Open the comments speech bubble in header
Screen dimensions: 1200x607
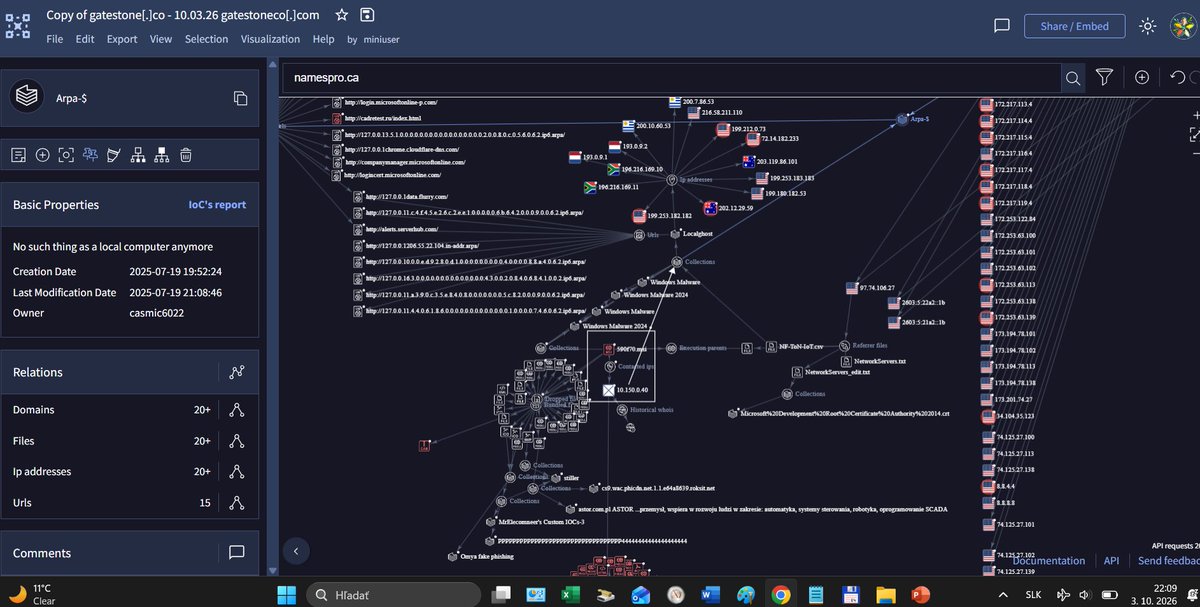[x=1002, y=26]
